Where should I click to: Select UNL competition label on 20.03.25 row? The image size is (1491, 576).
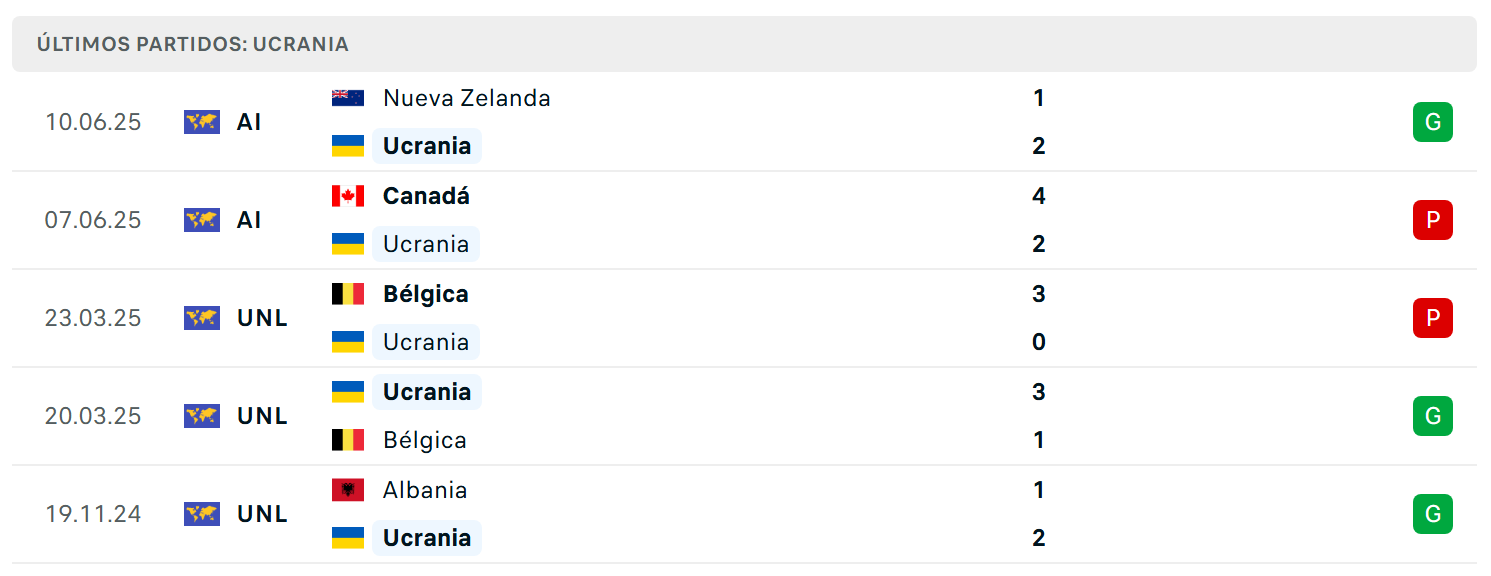[x=263, y=416]
